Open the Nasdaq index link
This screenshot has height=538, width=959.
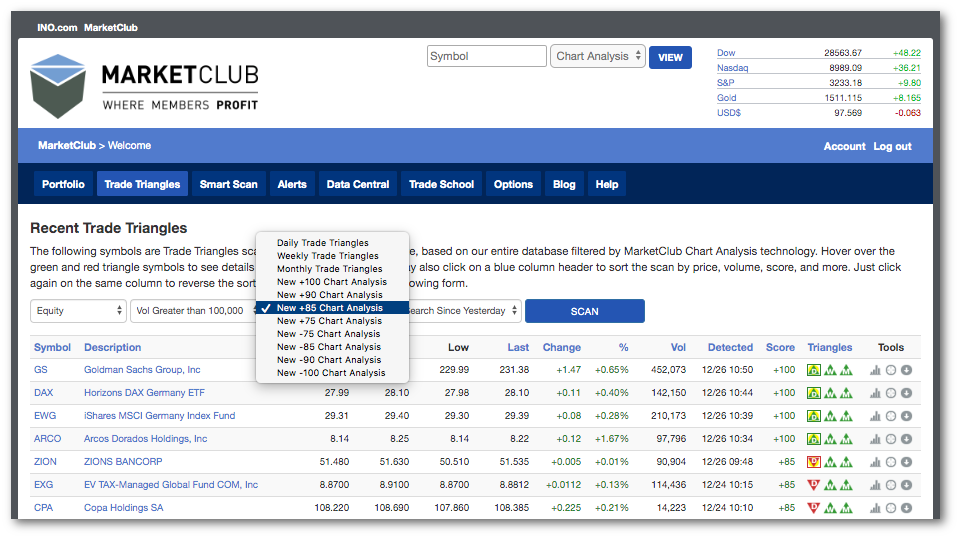click(733, 68)
